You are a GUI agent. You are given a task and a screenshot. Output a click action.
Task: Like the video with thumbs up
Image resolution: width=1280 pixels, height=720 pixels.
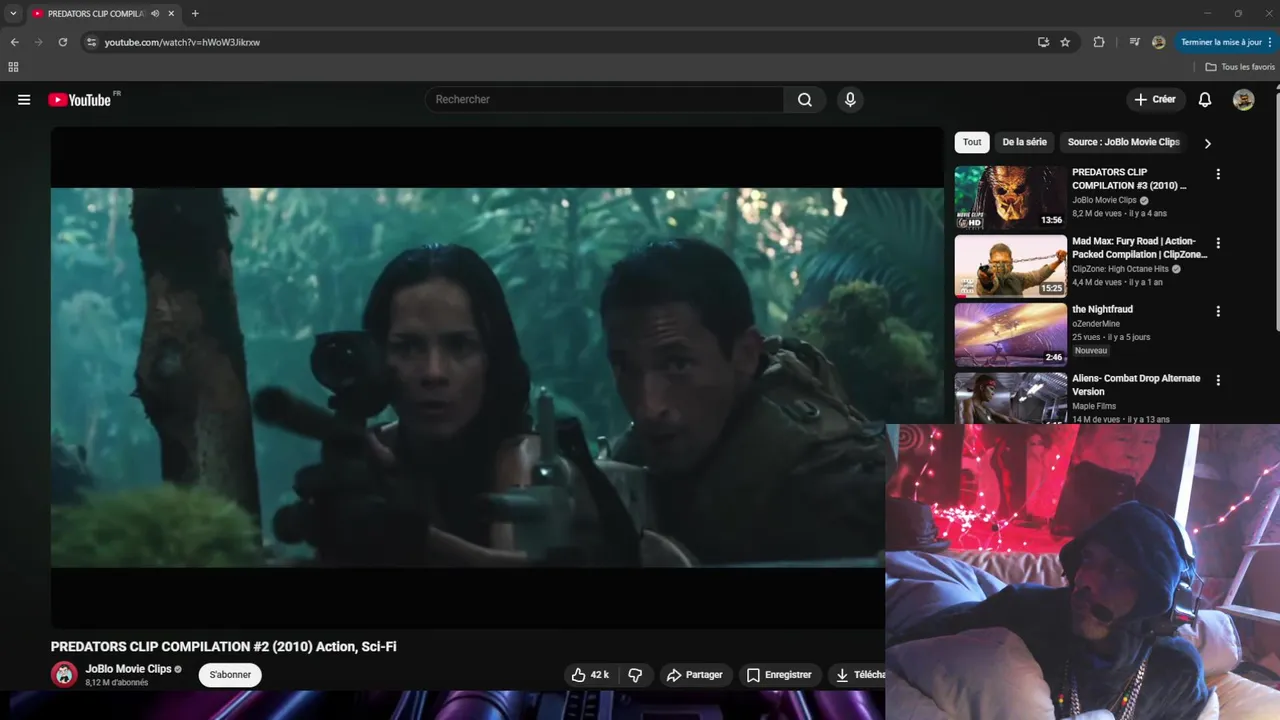coord(590,675)
